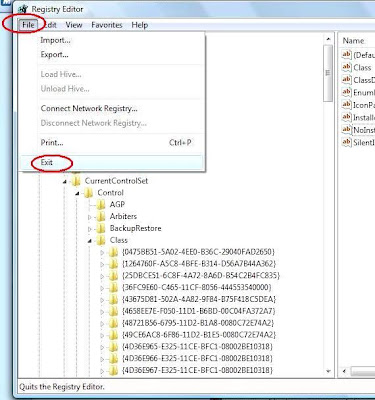Collapse the CurrentControlSet tree node

pos(65,182)
